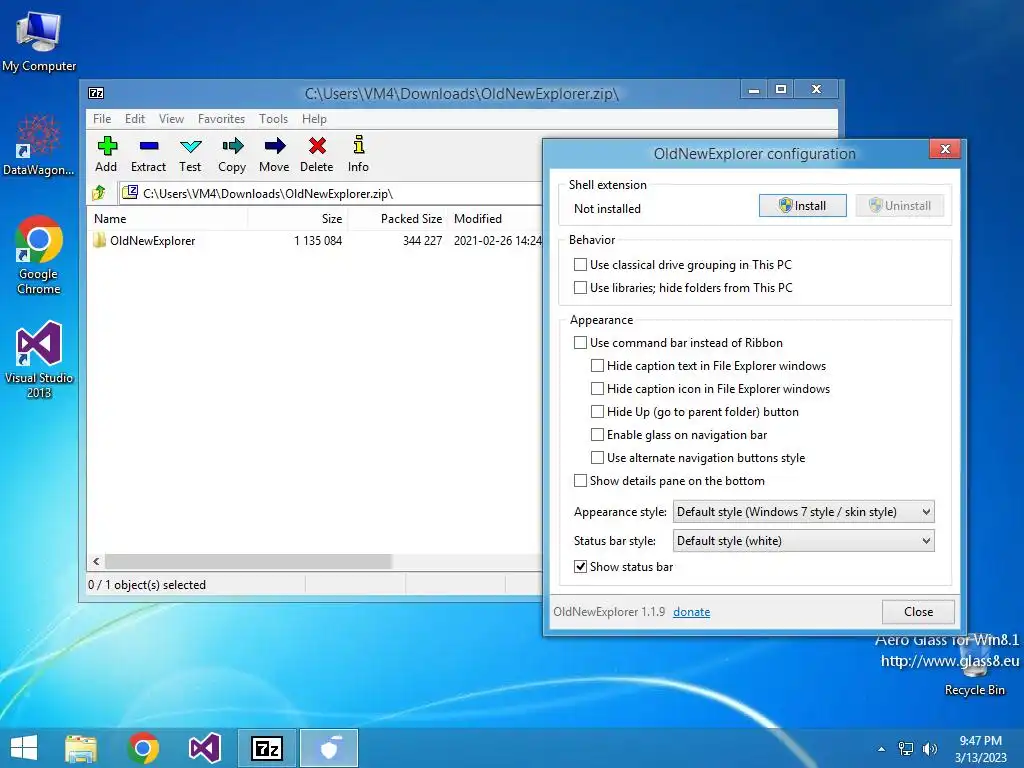Open the Windows Start button
This screenshot has height=768, width=1024.
[24, 748]
